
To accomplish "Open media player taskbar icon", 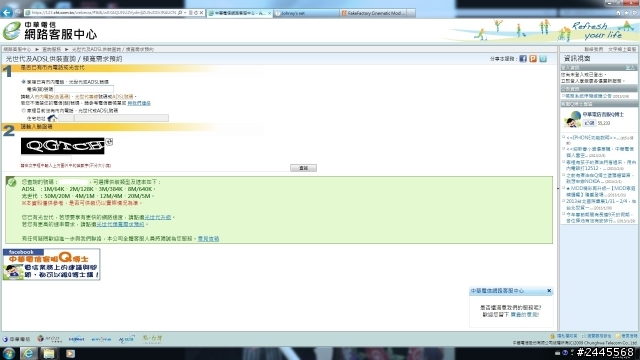I will point(70,353).
